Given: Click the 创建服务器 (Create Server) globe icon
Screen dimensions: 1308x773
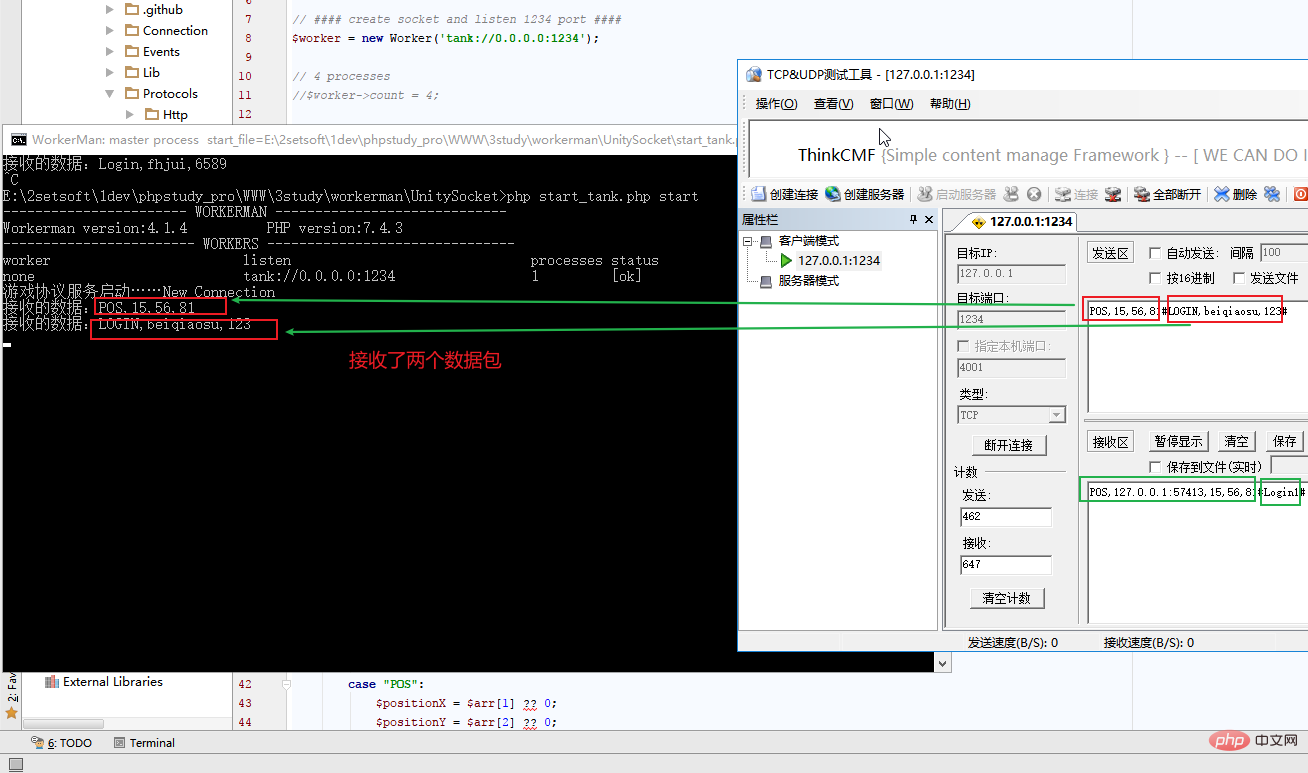Looking at the screenshot, I should pyautogui.click(x=833, y=194).
